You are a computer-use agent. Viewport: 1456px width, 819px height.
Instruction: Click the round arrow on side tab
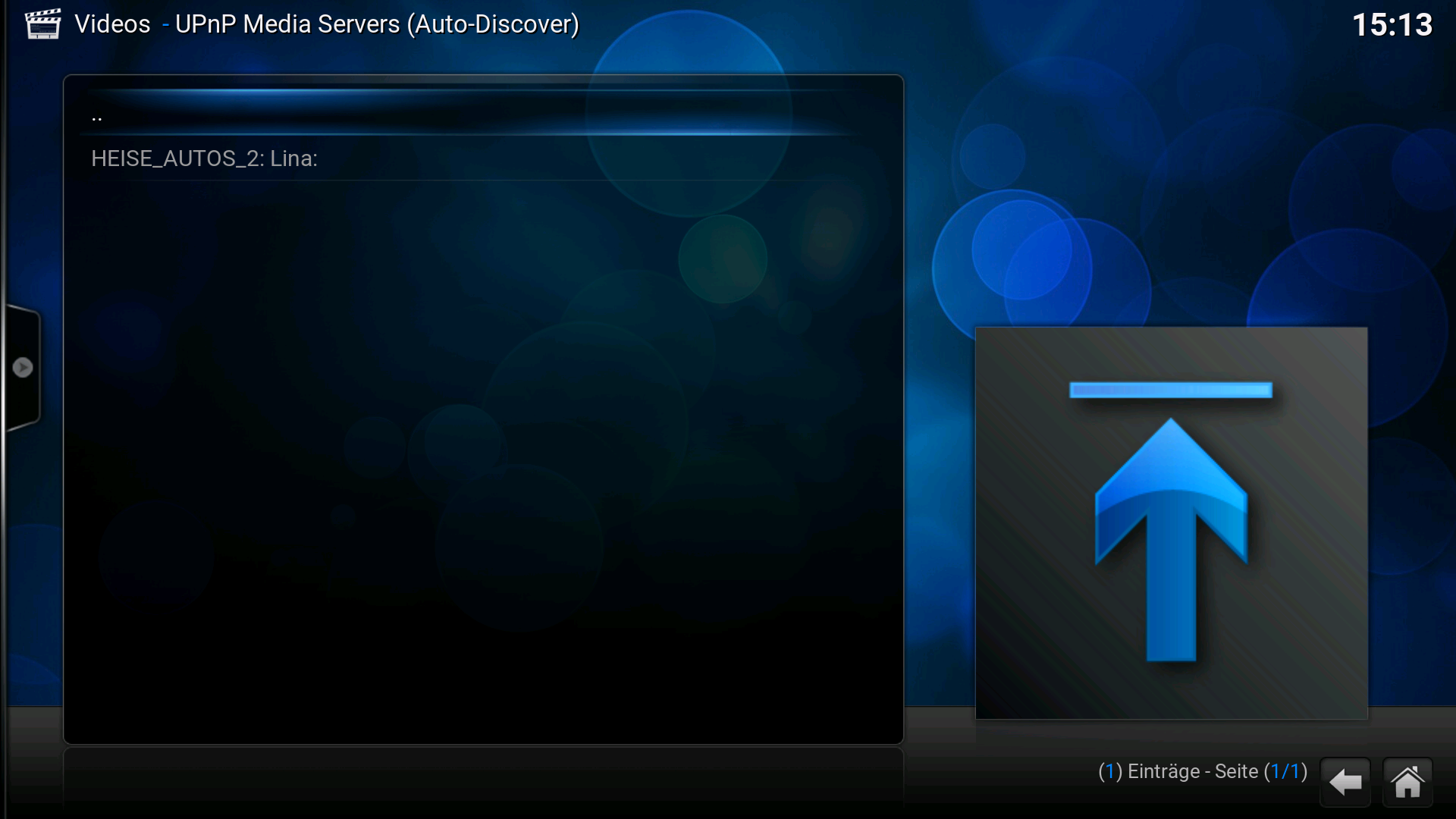(x=23, y=368)
